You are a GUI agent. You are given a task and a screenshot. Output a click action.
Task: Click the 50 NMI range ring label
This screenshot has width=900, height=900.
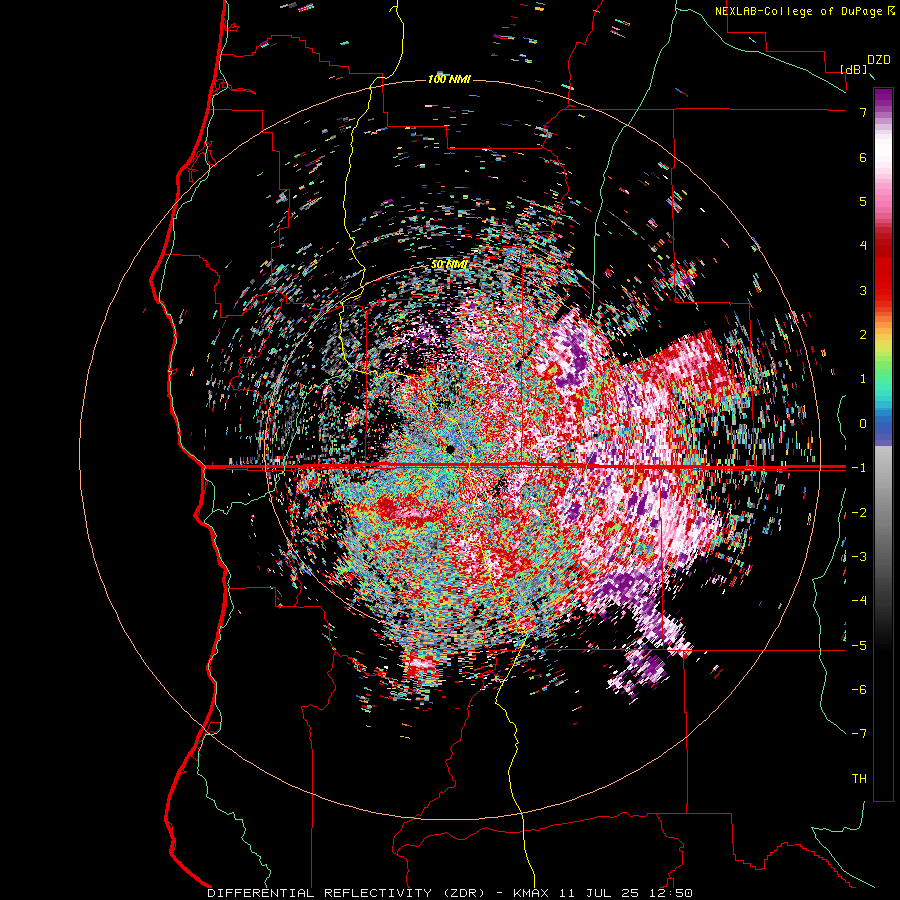(x=449, y=265)
